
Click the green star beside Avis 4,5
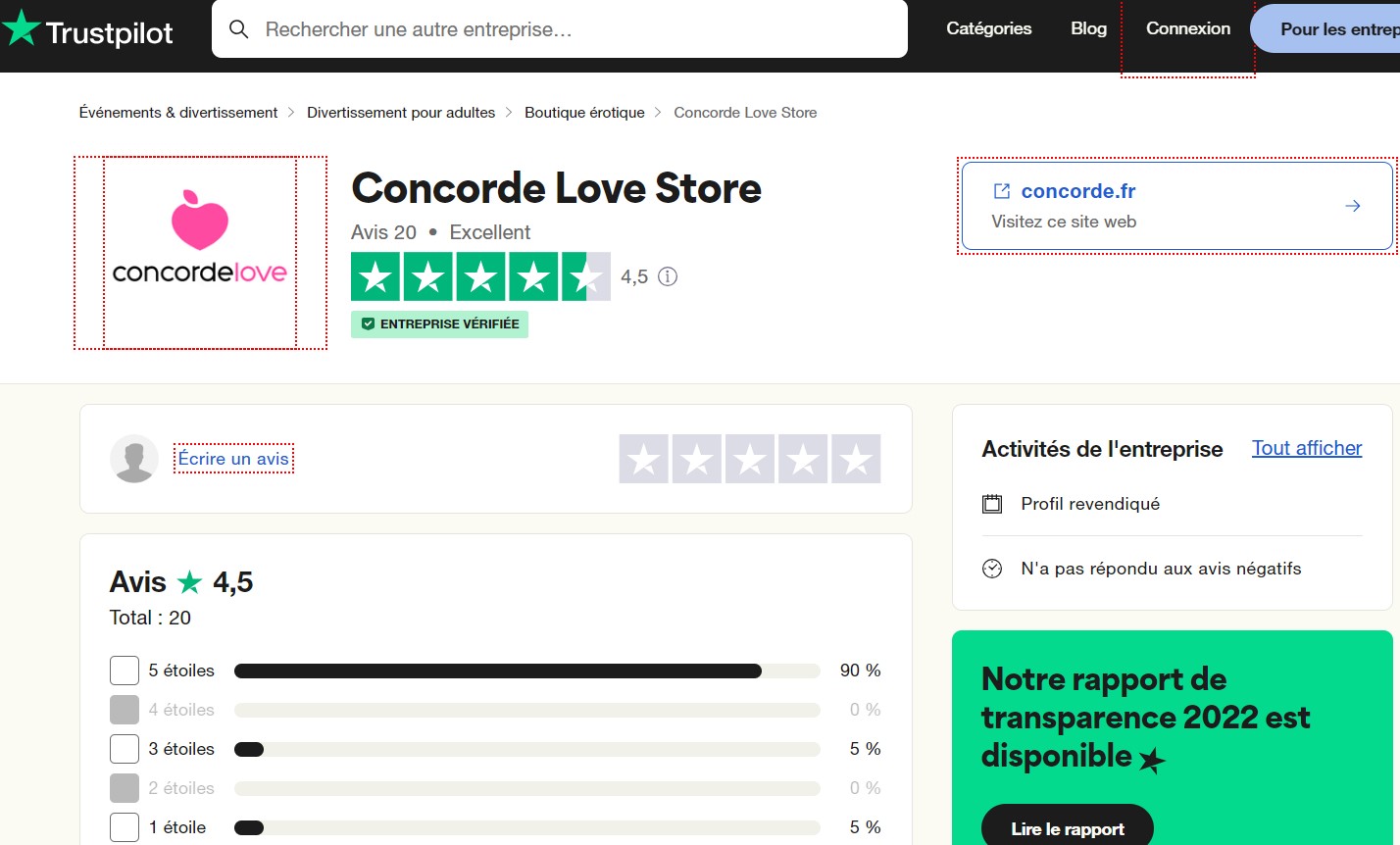[189, 583]
